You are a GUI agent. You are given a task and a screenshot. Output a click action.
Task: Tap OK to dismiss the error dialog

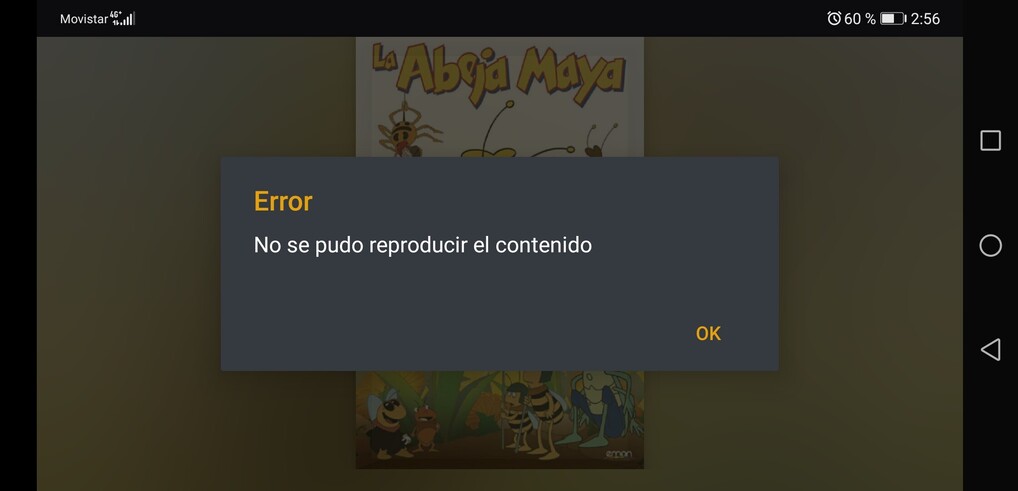[x=708, y=333]
